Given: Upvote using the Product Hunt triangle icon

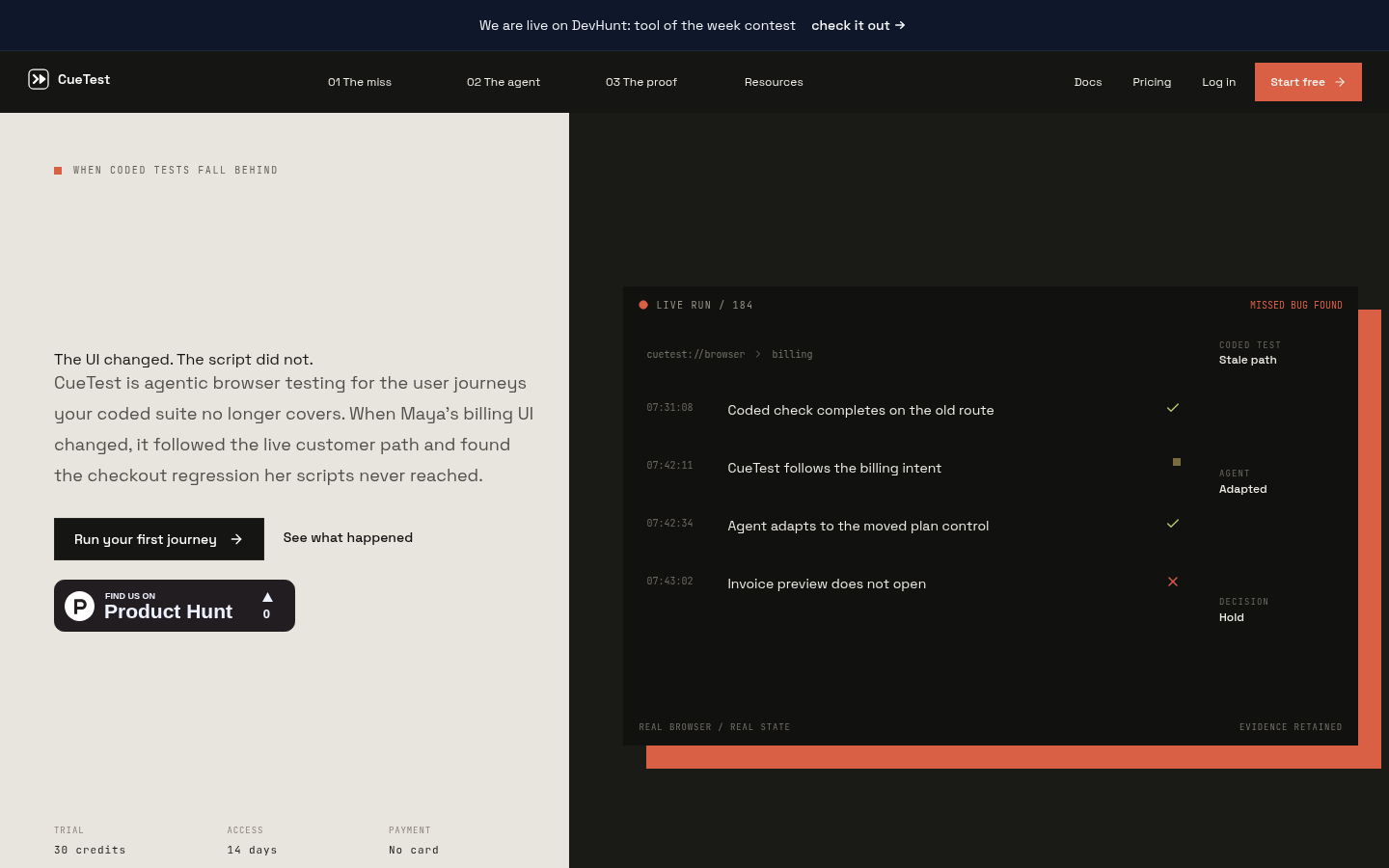Looking at the screenshot, I should click(267, 597).
